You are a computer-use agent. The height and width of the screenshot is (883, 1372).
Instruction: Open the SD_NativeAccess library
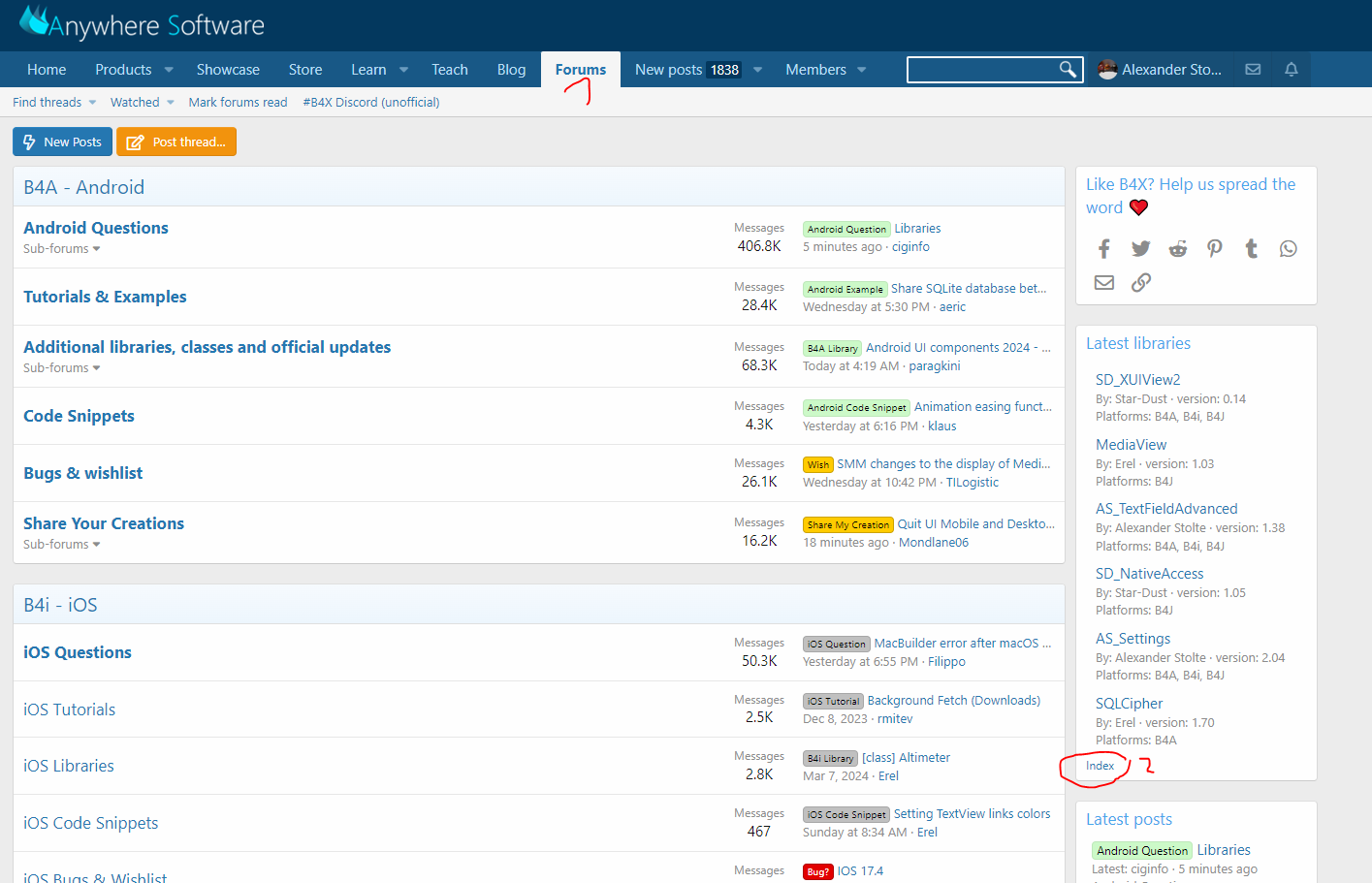click(x=1149, y=574)
